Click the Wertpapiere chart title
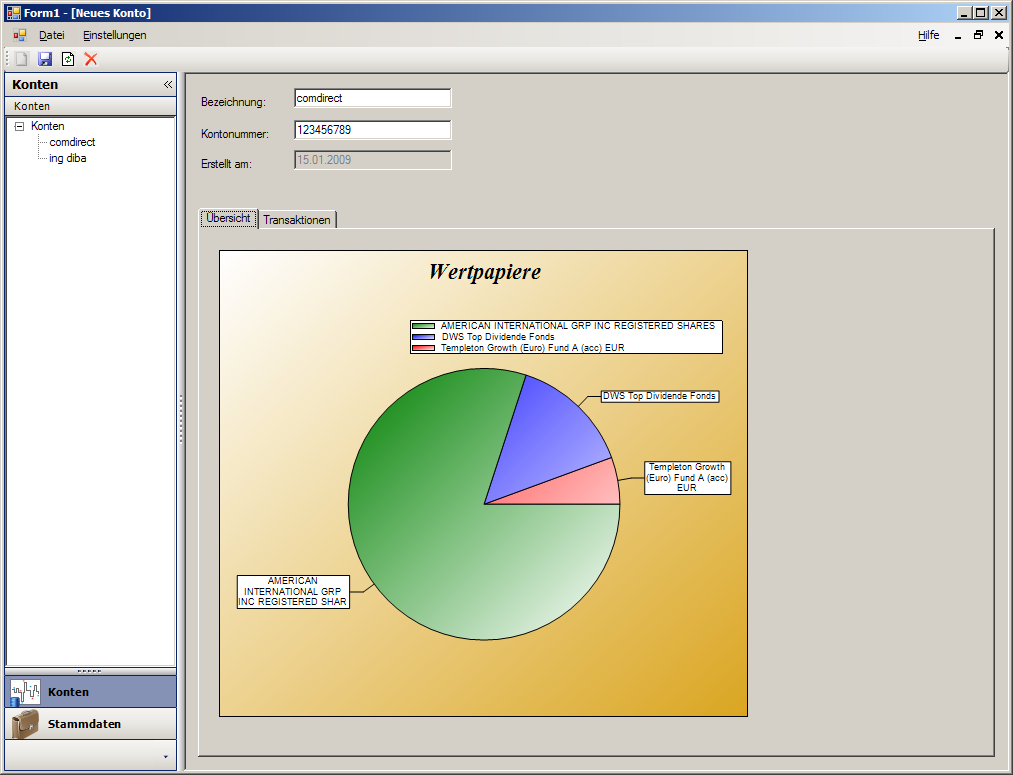This screenshot has height=775, width=1013. [485, 272]
